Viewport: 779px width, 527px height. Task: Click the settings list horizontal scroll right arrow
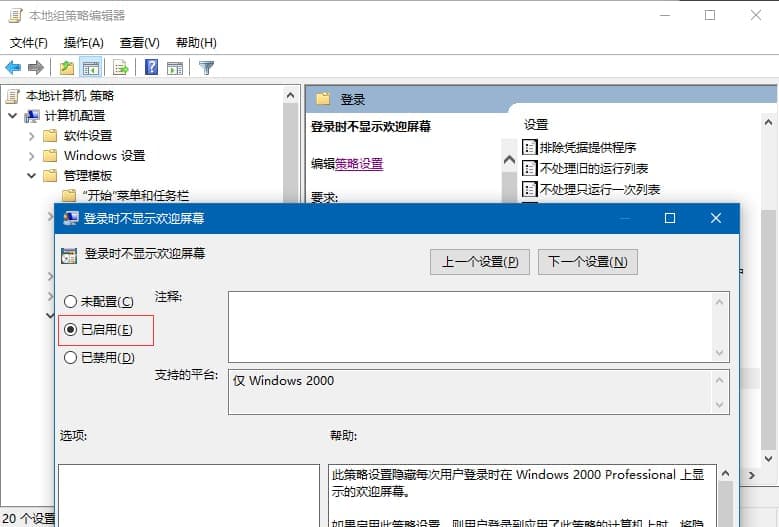pyautogui.click(x=752, y=475)
